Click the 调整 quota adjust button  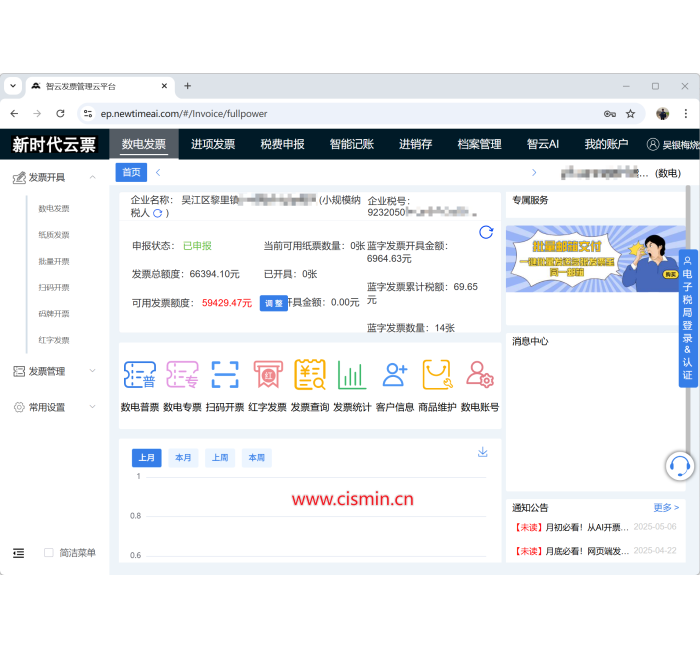(x=274, y=304)
